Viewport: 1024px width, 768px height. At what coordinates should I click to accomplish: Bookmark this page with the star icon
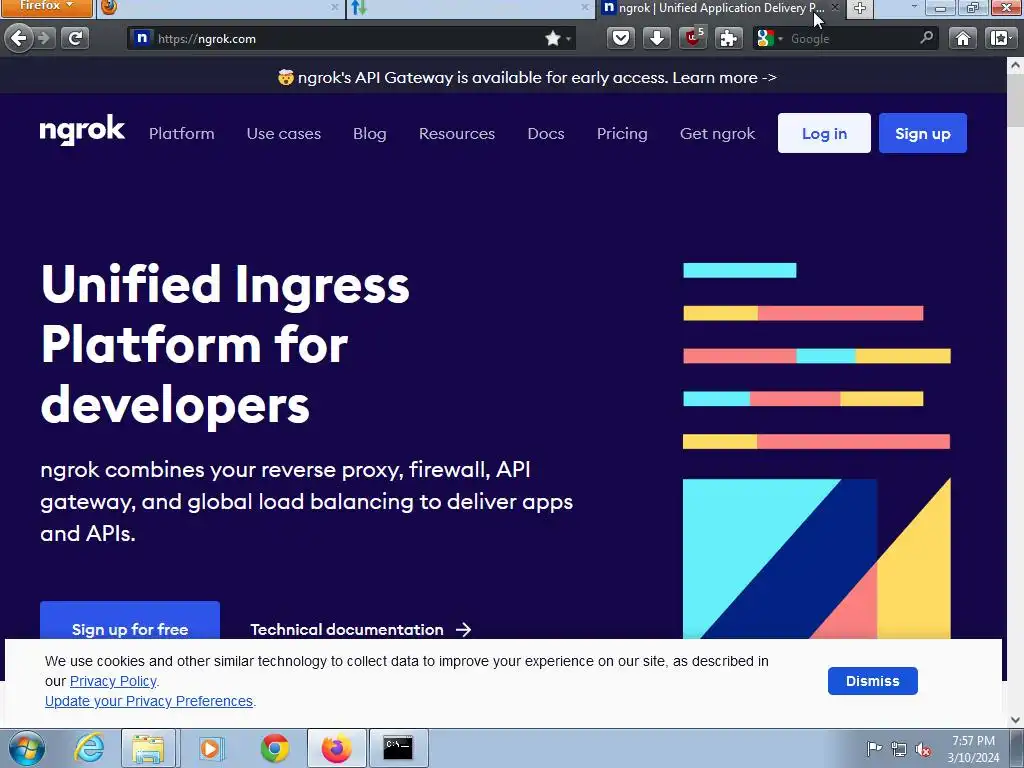(x=552, y=39)
